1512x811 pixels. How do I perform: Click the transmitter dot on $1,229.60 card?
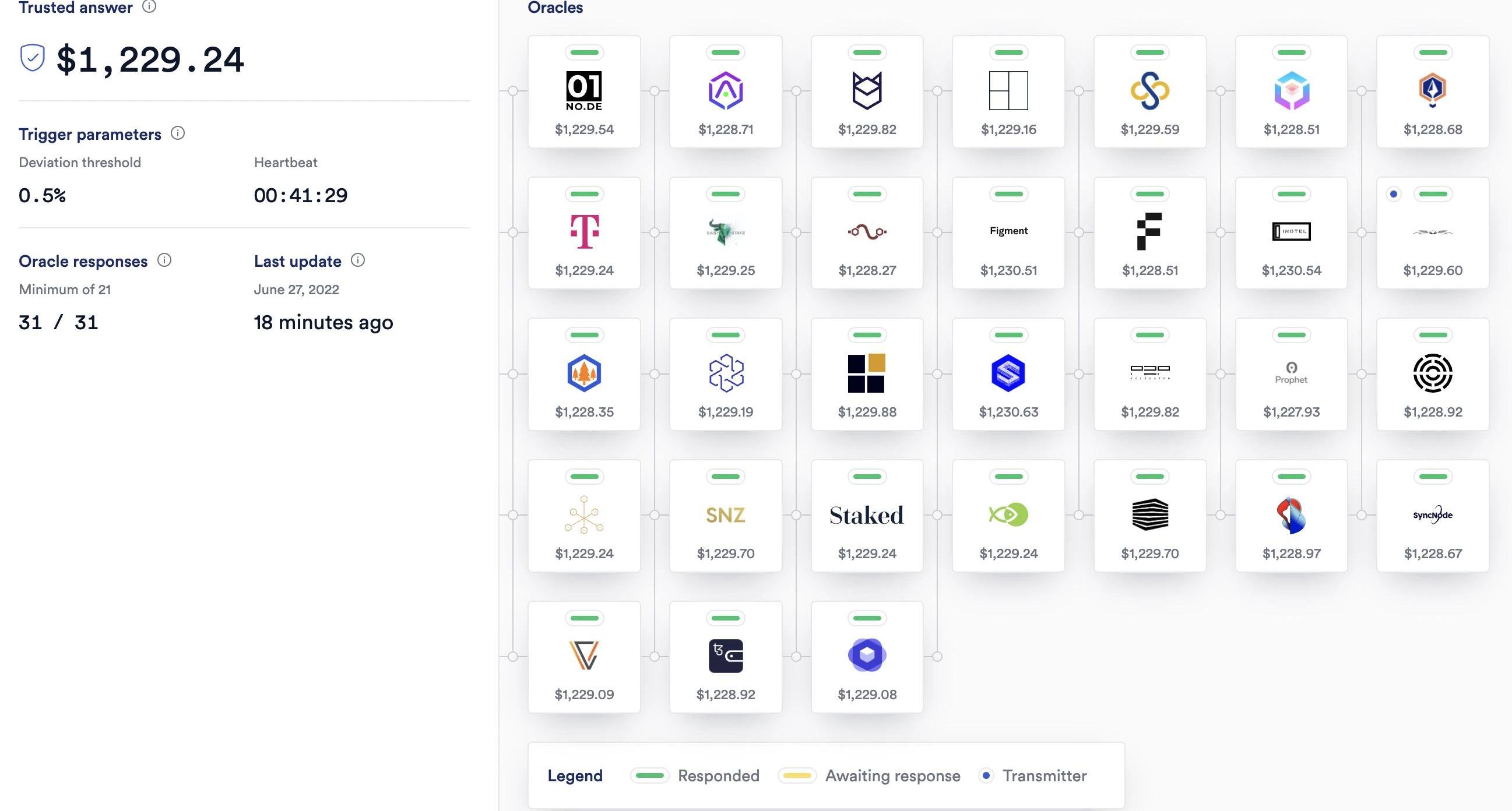[x=1393, y=193]
